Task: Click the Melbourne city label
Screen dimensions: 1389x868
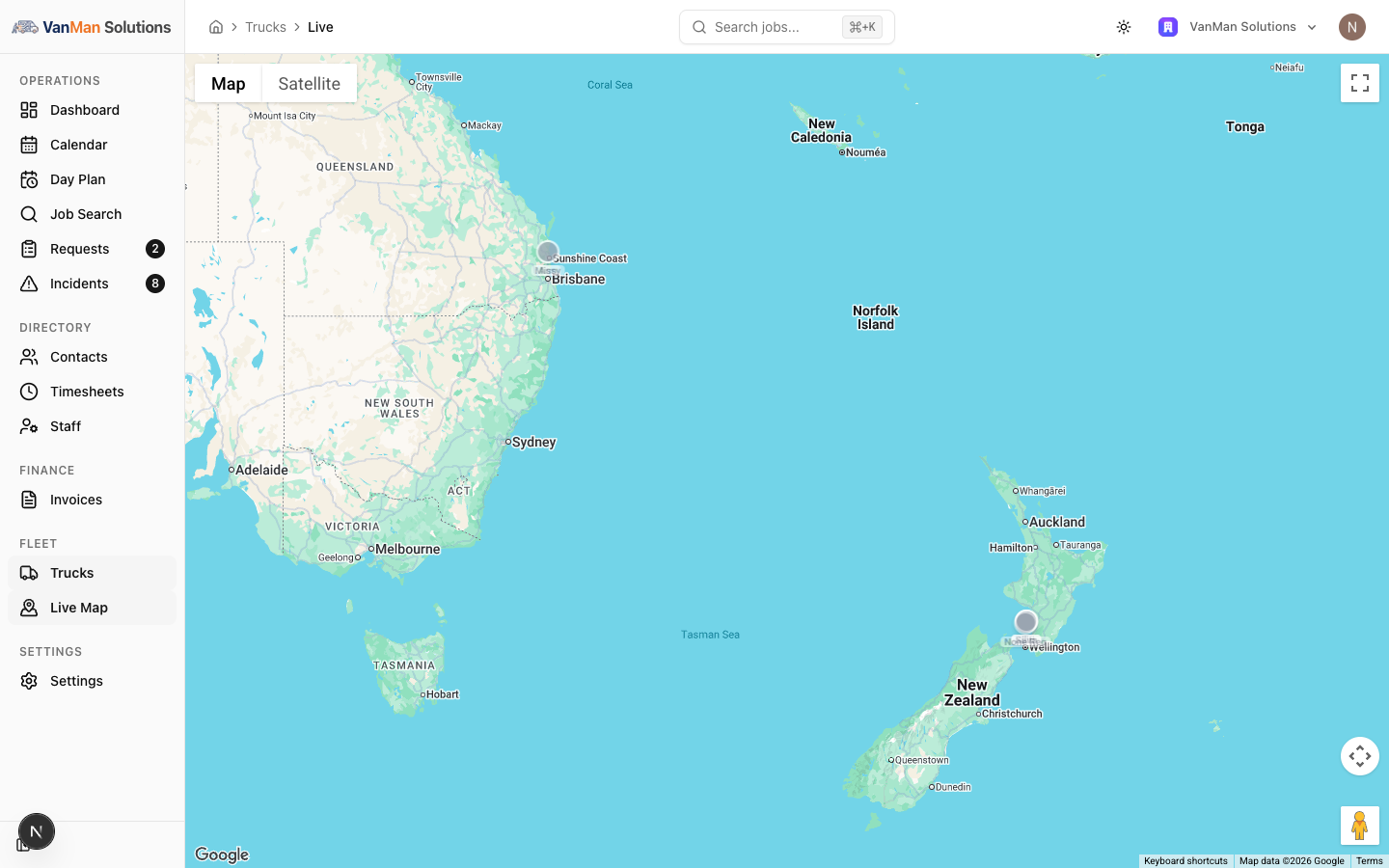Action: pos(407,549)
